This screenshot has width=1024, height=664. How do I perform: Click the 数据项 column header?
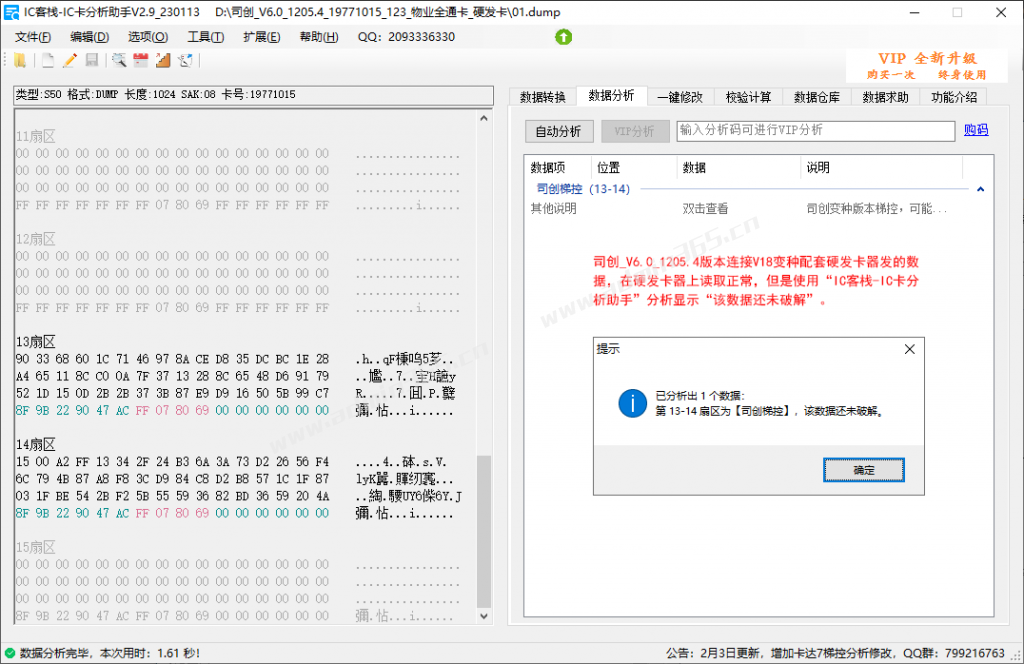tap(559, 168)
